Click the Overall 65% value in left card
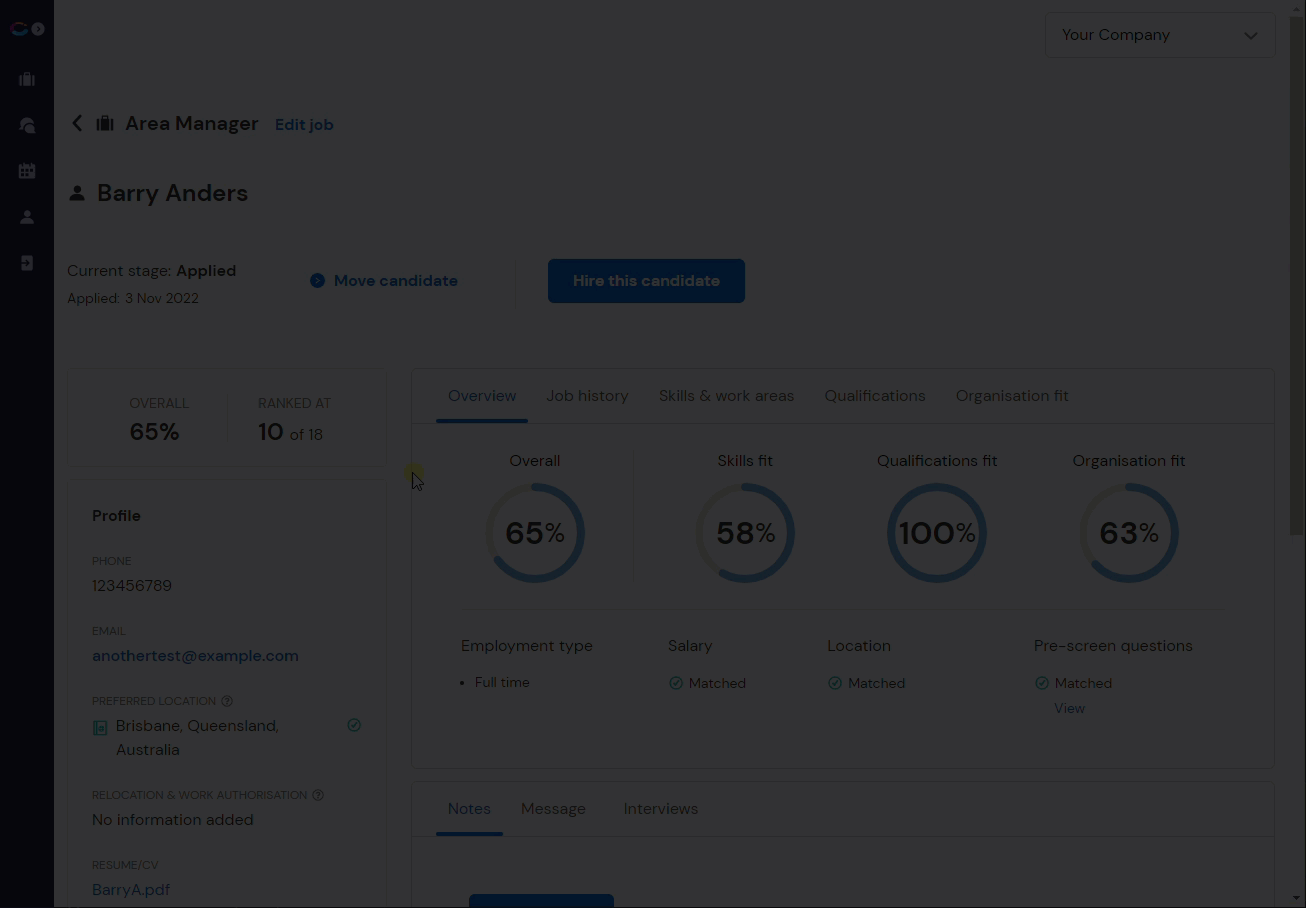Screen dimensions: 1306x908 coord(154,432)
